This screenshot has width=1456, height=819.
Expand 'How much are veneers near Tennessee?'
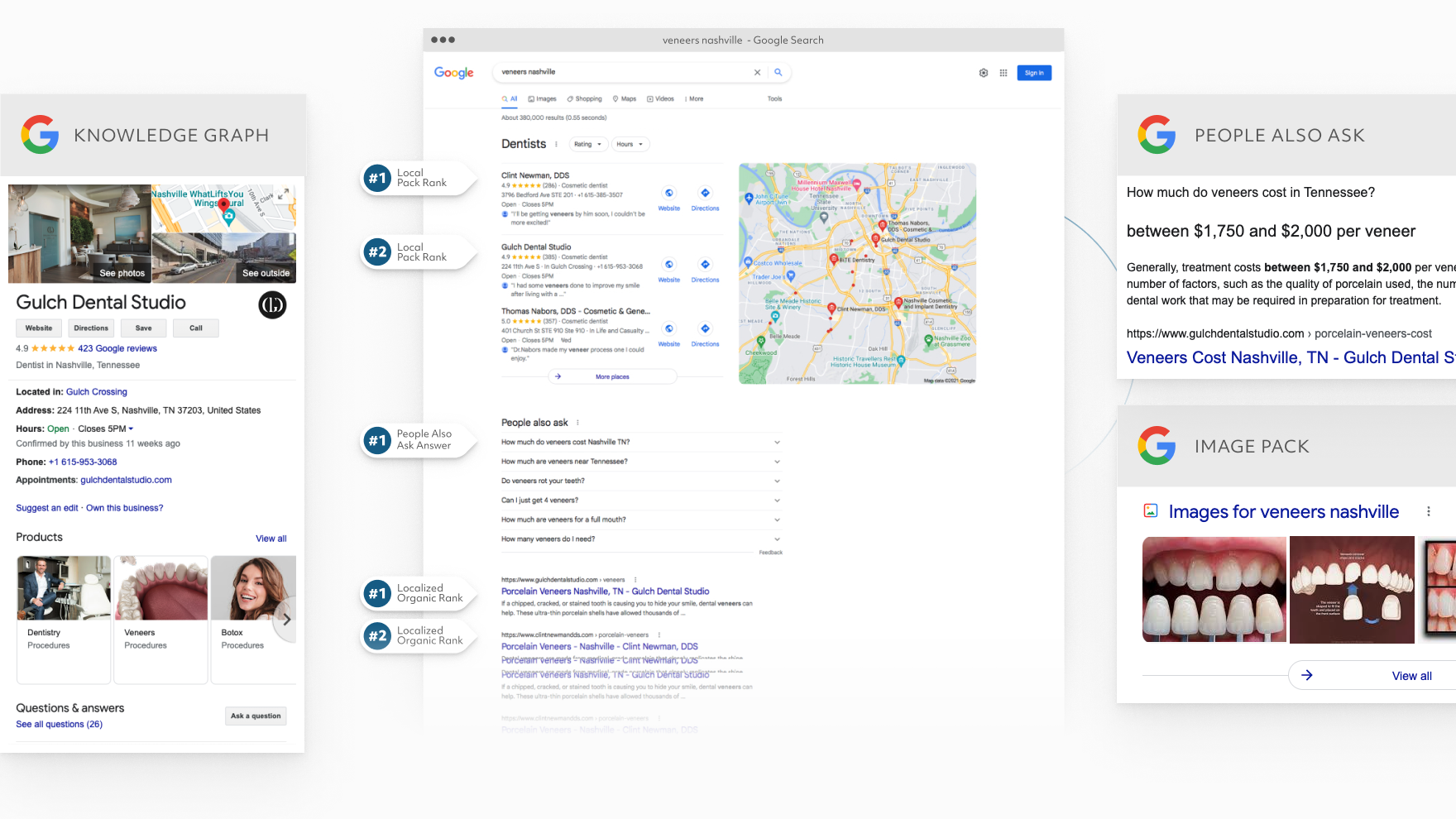pyautogui.click(x=641, y=462)
